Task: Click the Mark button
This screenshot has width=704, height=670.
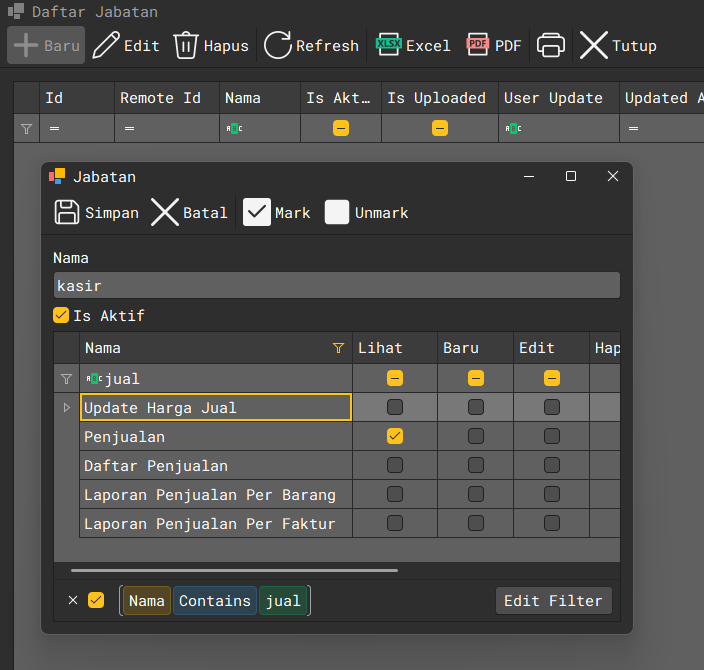Action: pos(257,212)
